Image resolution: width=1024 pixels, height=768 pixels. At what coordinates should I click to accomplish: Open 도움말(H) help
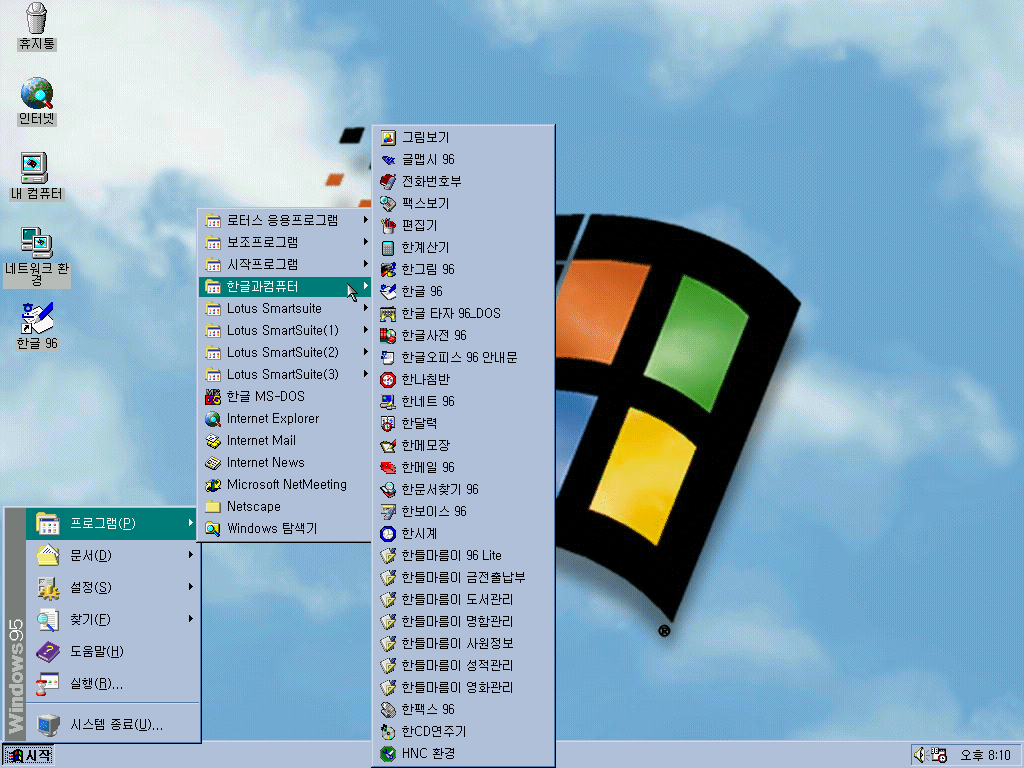tap(112, 651)
